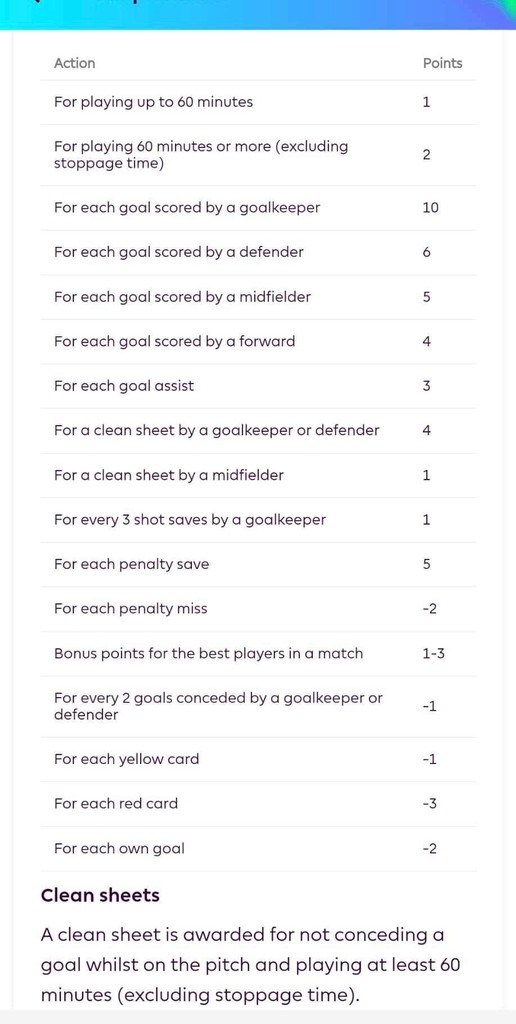Select the goal scored by a defender row

pos(258,253)
